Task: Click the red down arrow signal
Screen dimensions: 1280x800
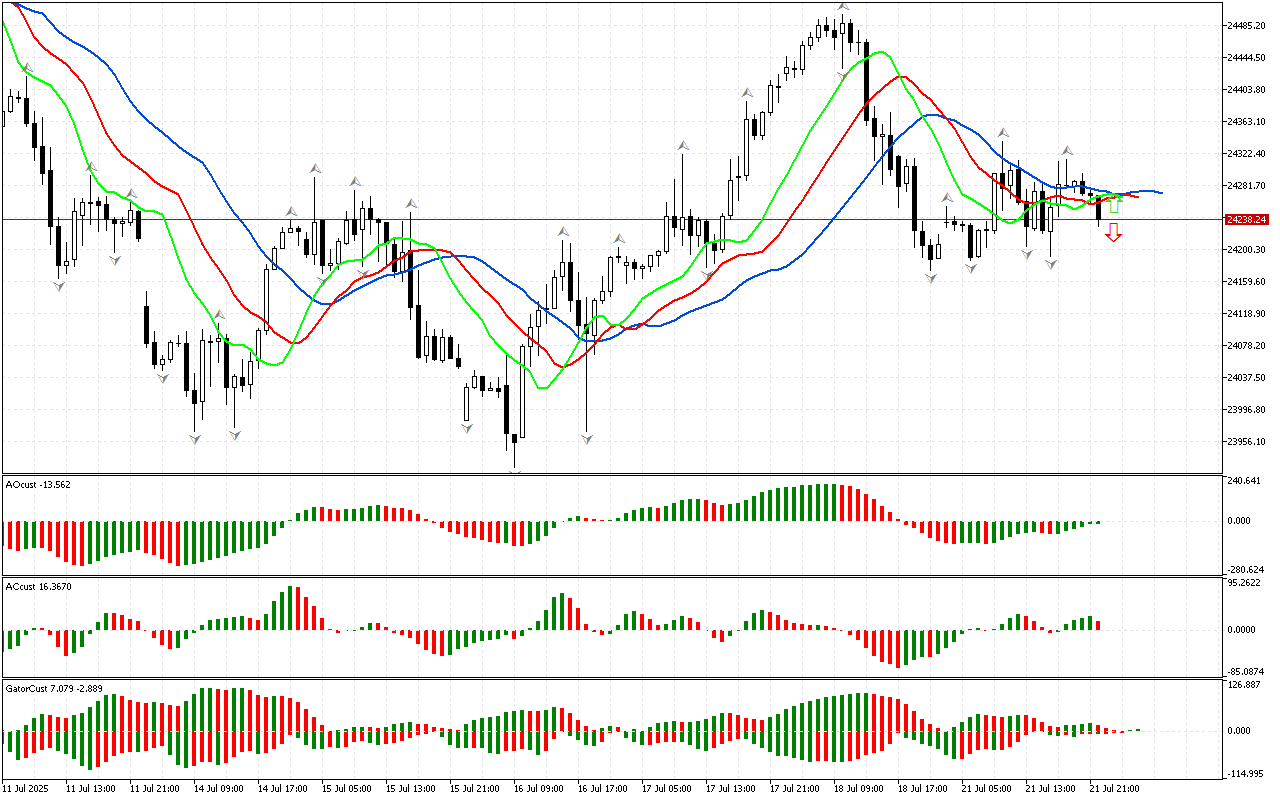Action: coord(1113,234)
